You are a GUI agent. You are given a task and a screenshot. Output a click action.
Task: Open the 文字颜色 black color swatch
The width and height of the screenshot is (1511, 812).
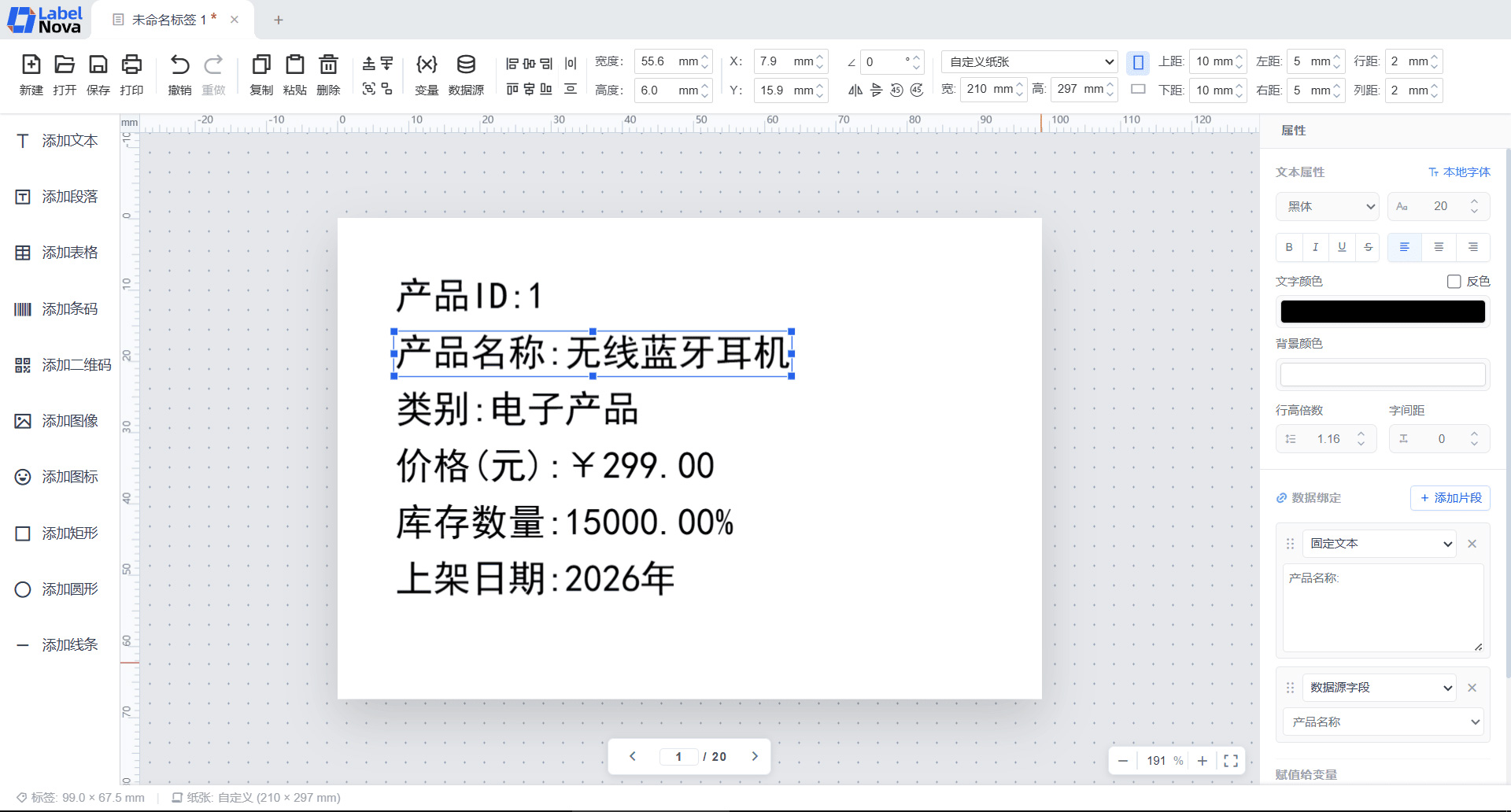(1382, 311)
